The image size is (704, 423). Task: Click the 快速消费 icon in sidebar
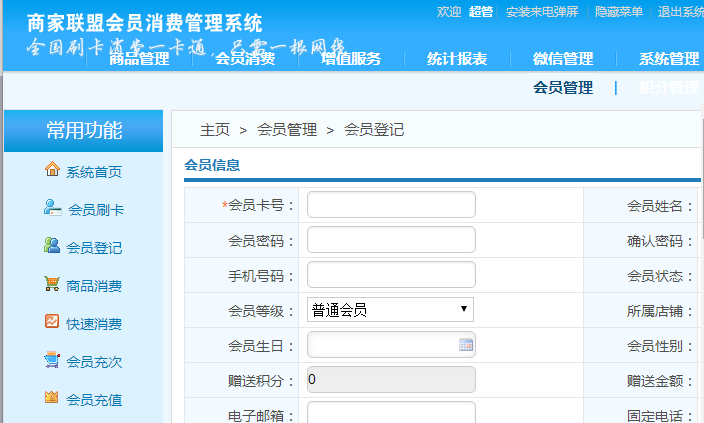(x=52, y=322)
